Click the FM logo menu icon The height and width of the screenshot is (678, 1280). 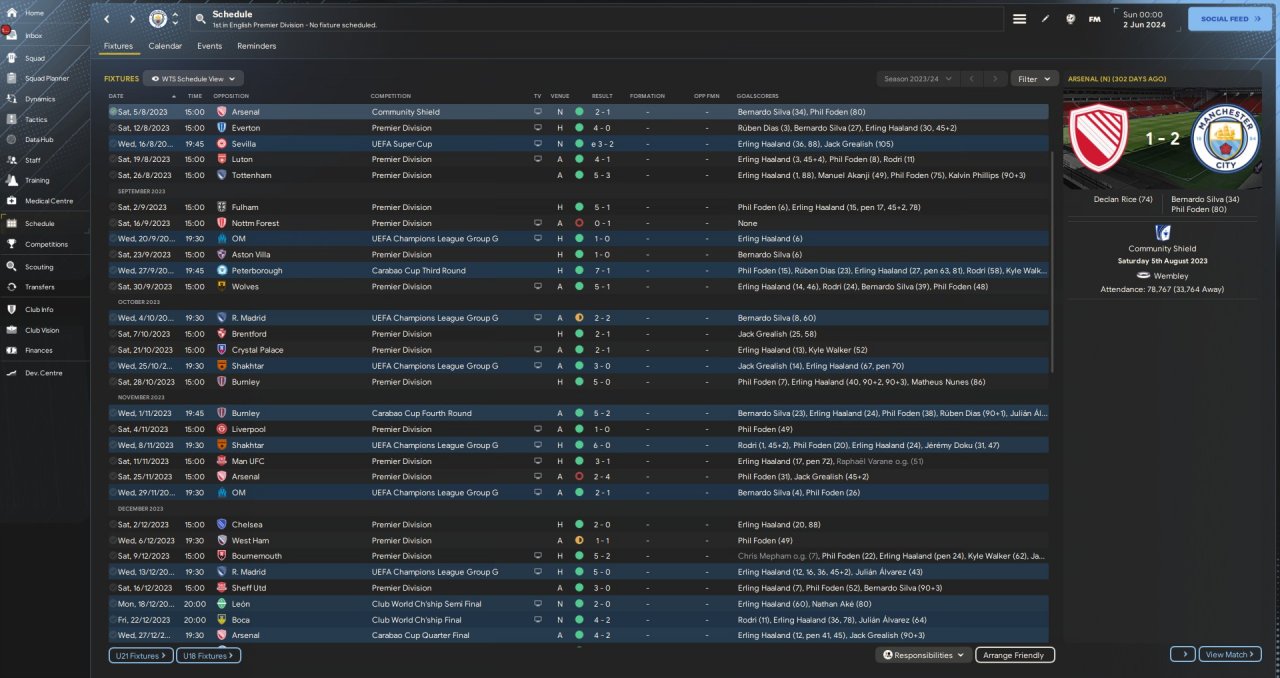tap(1094, 19)
